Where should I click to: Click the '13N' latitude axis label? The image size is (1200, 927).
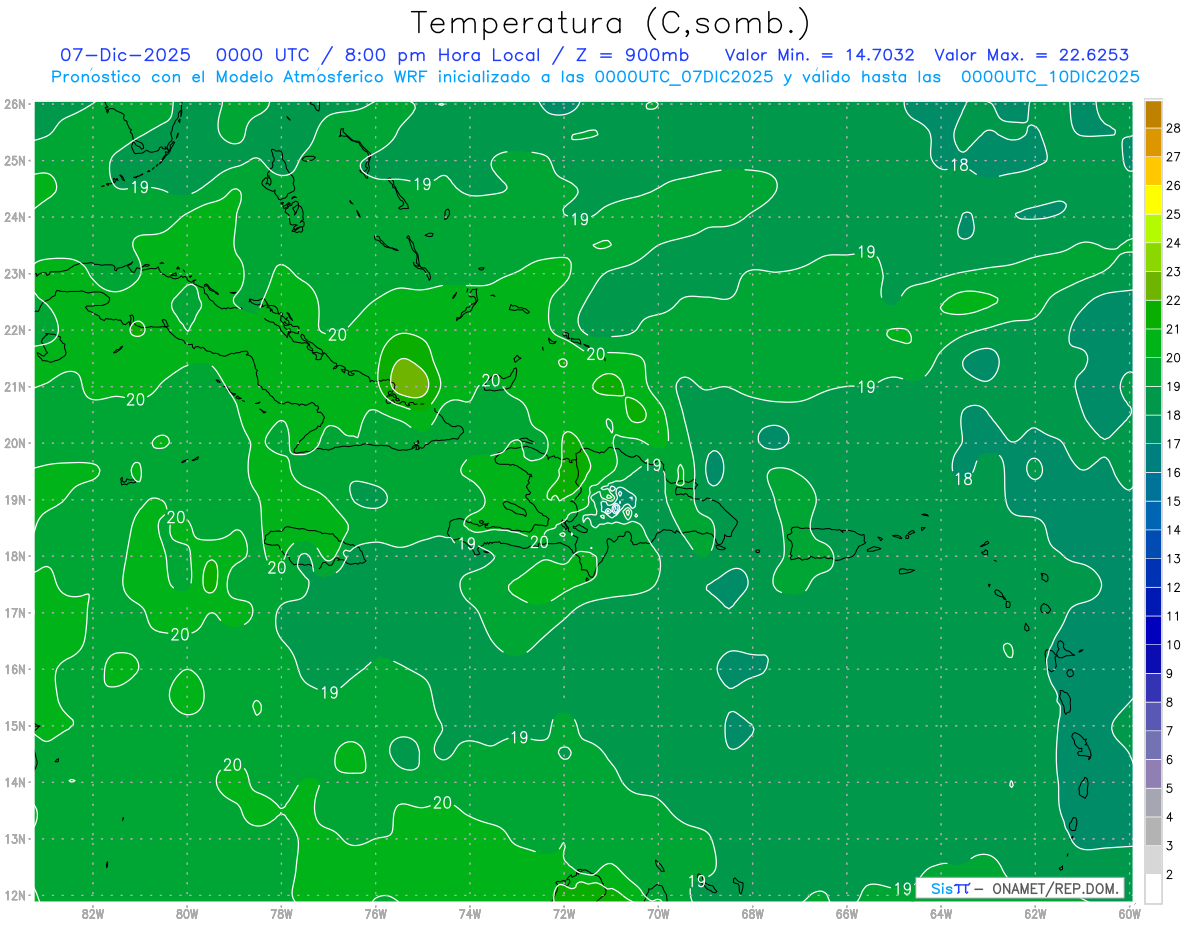pyautogui.click(x=15, y=838)
